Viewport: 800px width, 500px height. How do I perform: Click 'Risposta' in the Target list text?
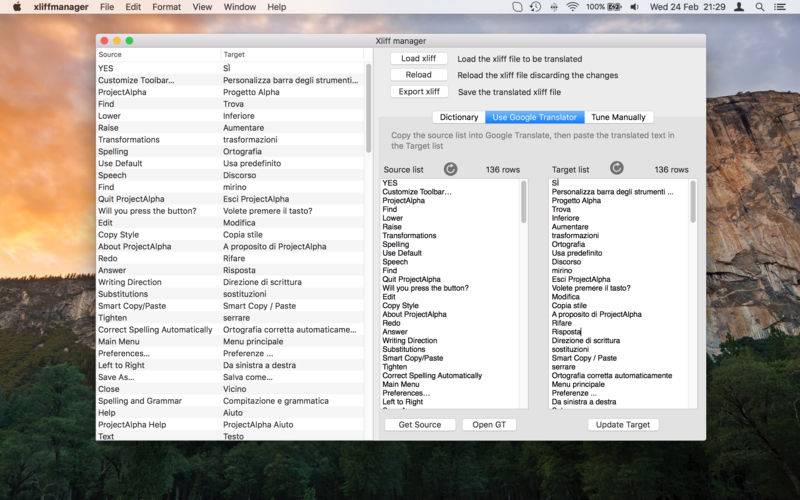click(x=566, y=332)
